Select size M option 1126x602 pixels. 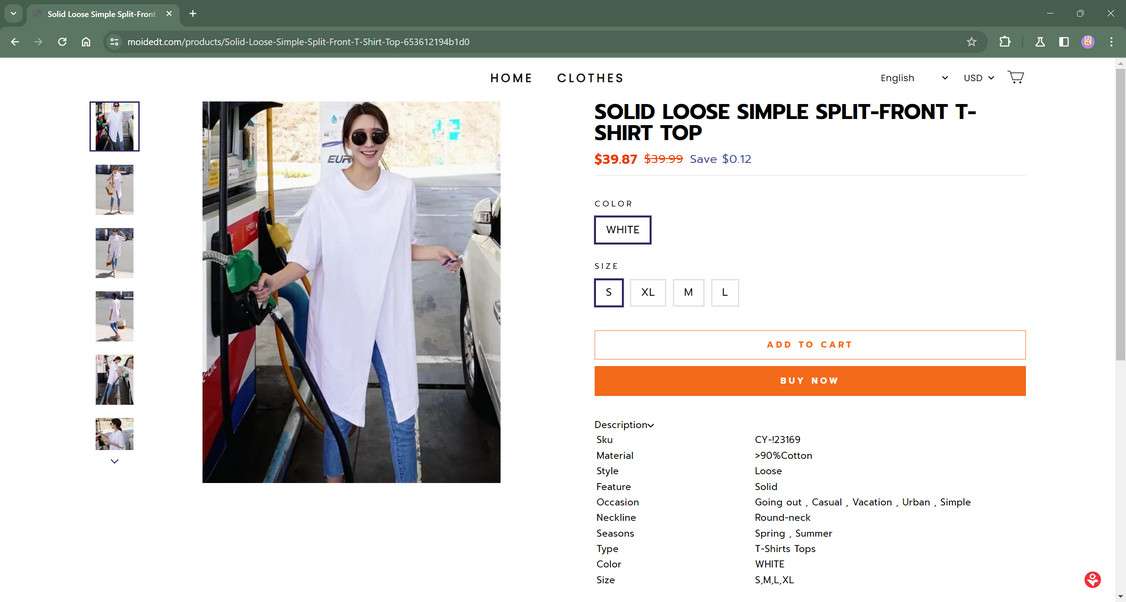pyautogui.click(x=688, y=293)
